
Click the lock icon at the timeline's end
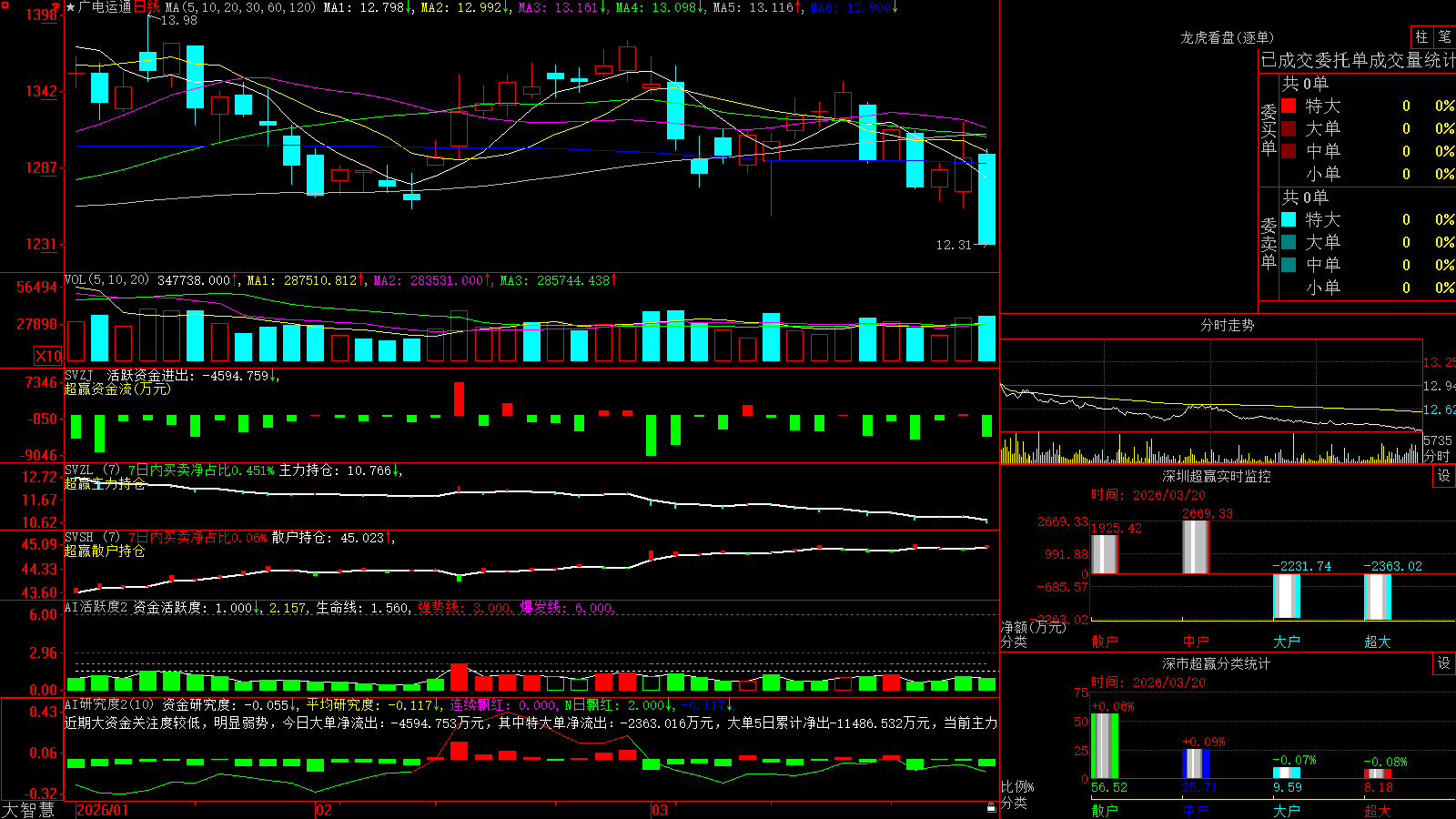992,807
